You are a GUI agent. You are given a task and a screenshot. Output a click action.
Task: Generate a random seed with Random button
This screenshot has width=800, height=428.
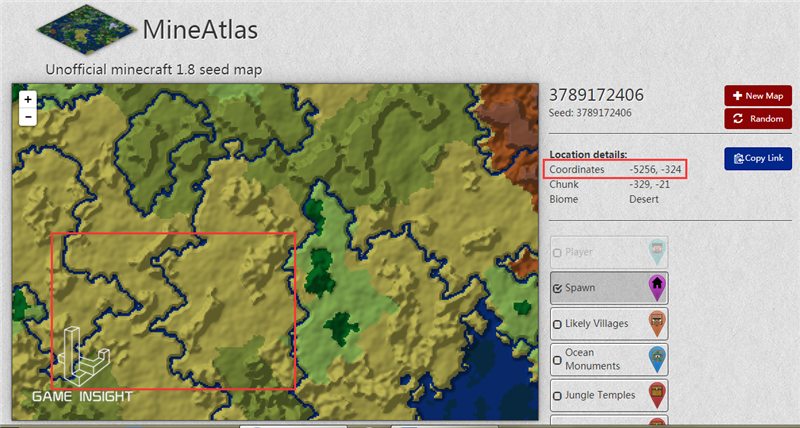point(758,119)
